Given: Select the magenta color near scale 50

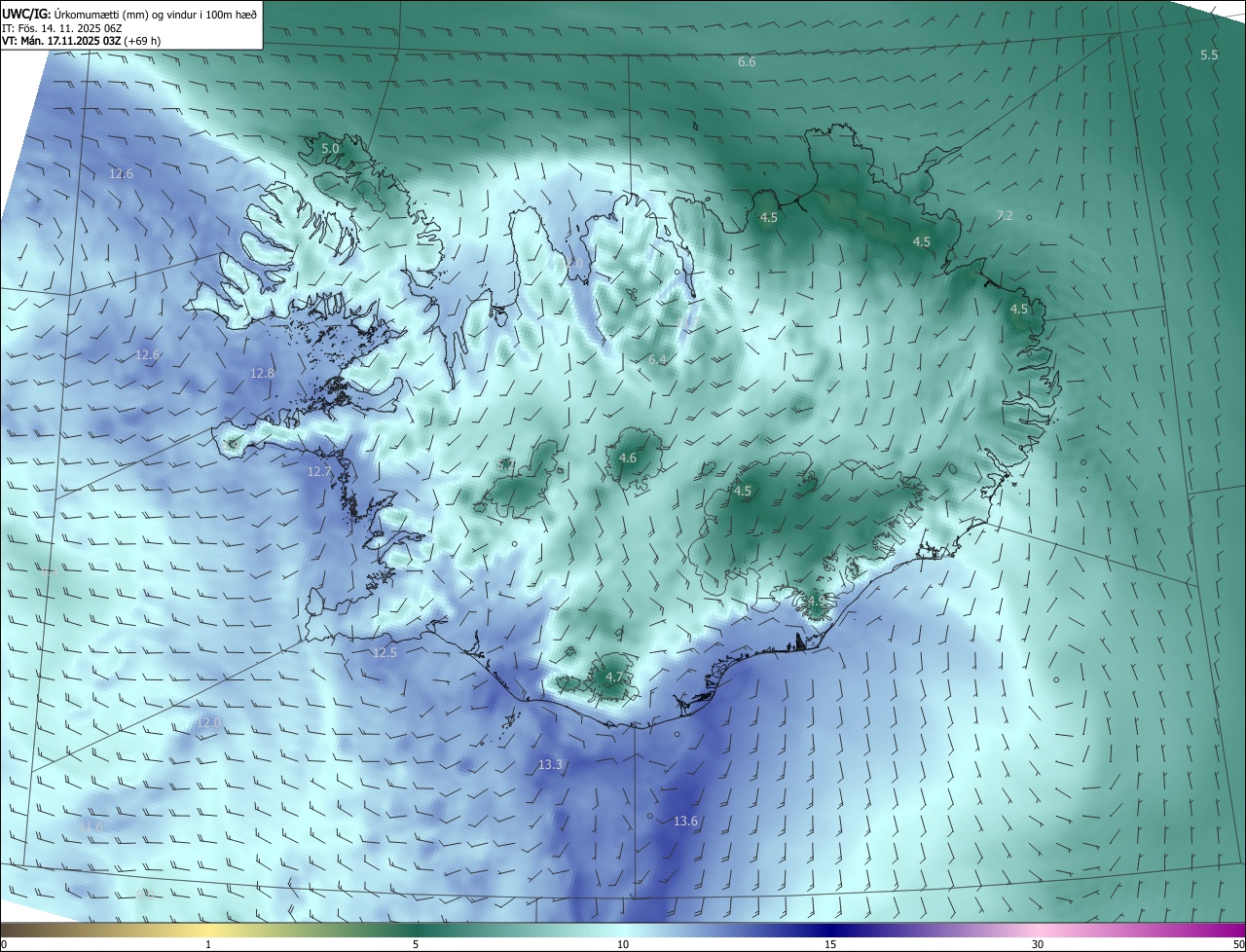Looking at the screenshot, I should tap(1236, 930).
